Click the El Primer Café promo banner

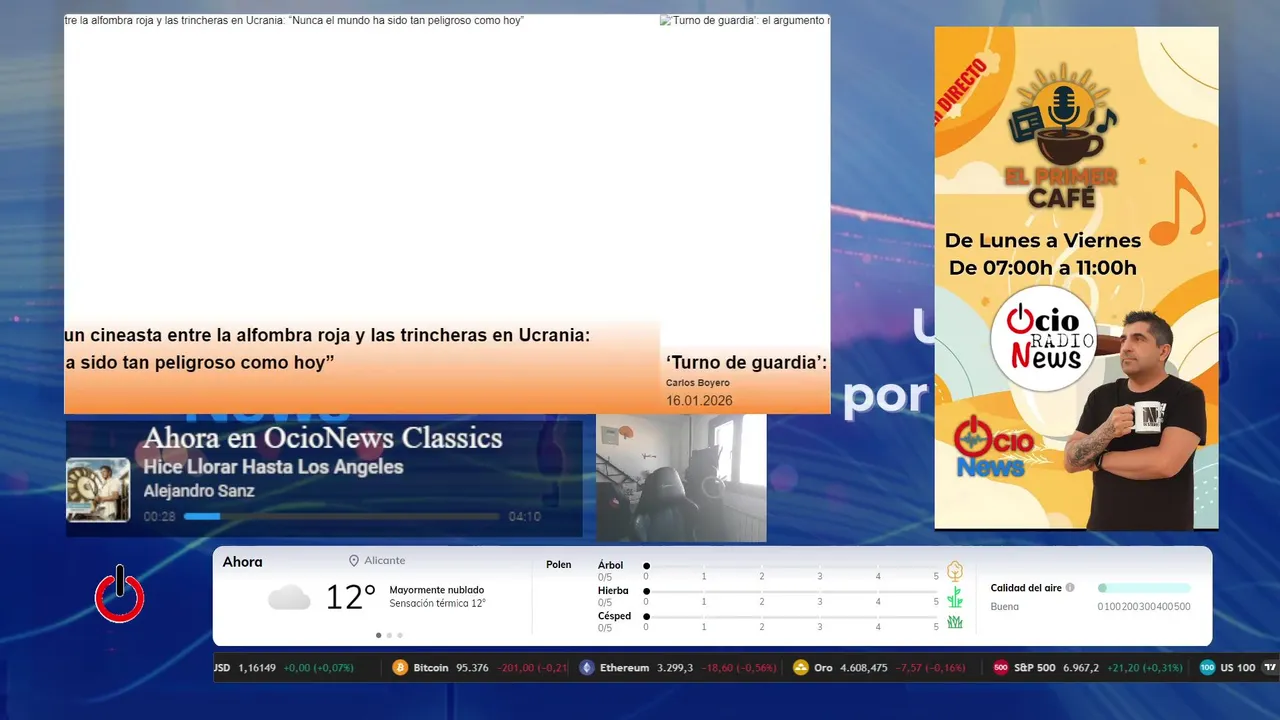click(x=1076, y=278)
